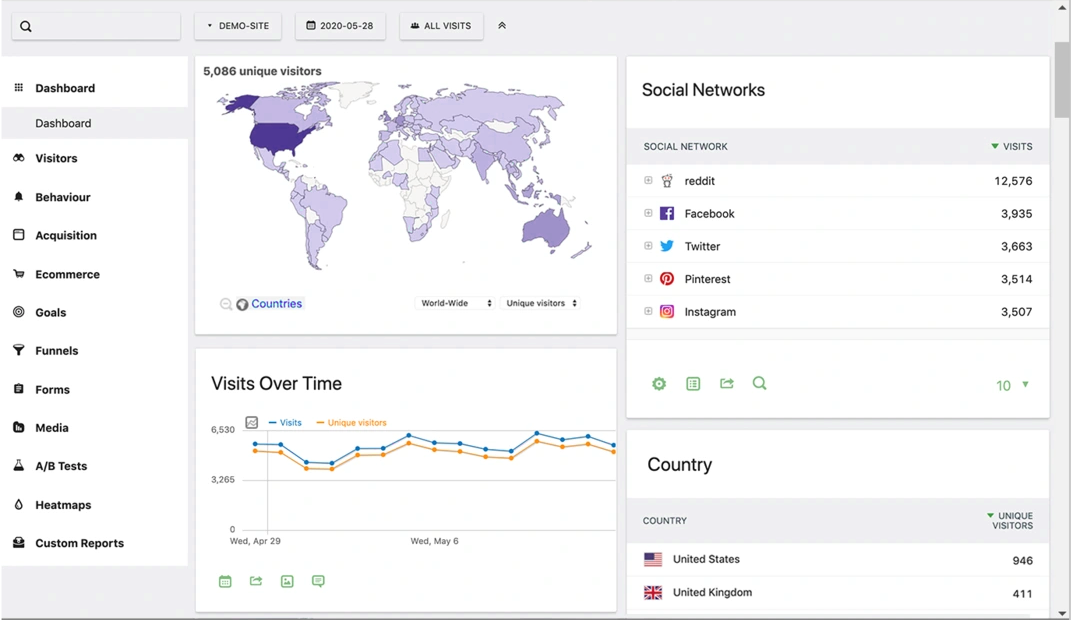The width and height of the screenshot is (1071, 620).
Task: Open the World-Wide region dropdown
Action: (455, 303)
